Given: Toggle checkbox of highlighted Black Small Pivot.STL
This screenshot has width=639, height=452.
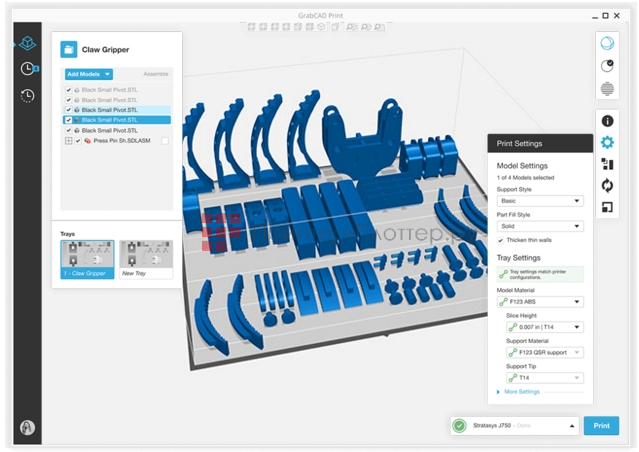Looking at the screenshot, I should point(68,120).
